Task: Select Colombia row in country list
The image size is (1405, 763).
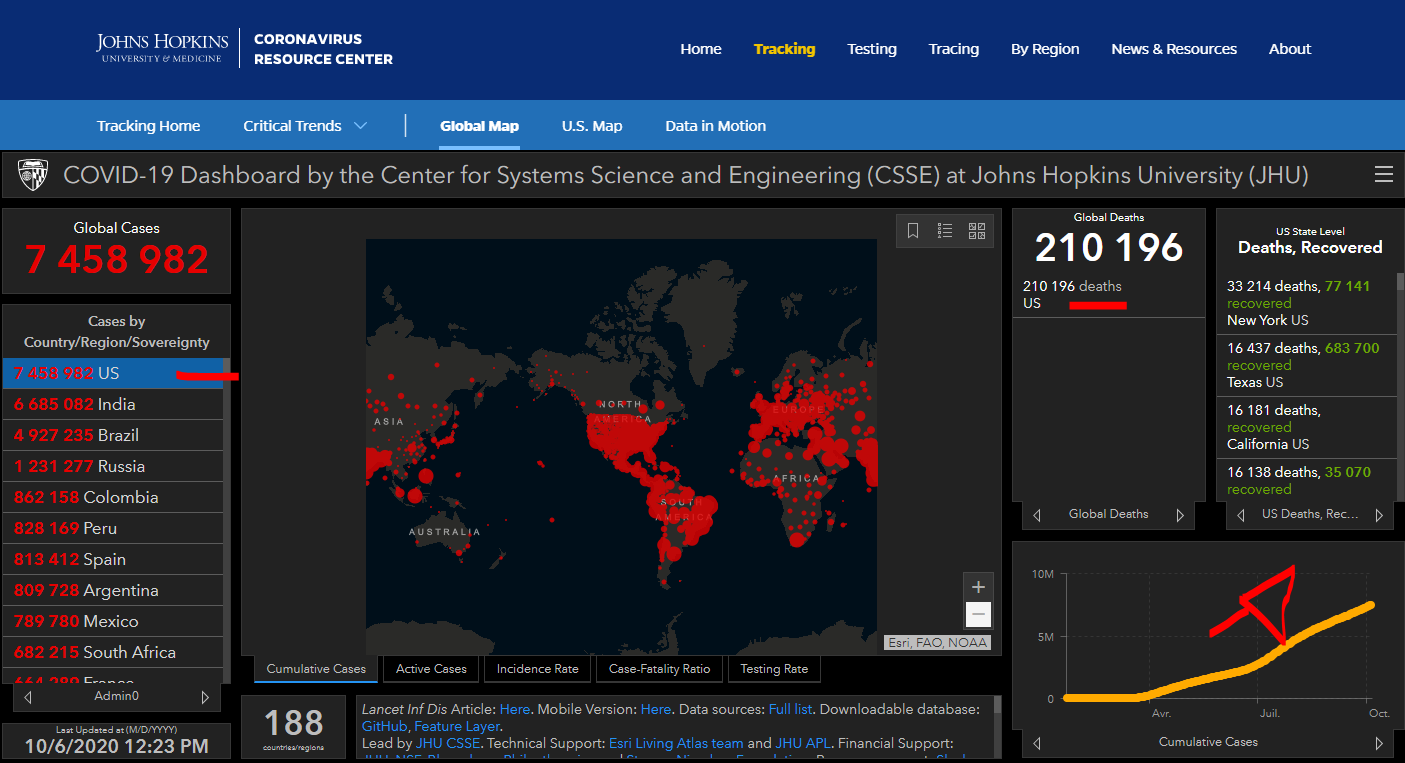Action: coord(113,497)
